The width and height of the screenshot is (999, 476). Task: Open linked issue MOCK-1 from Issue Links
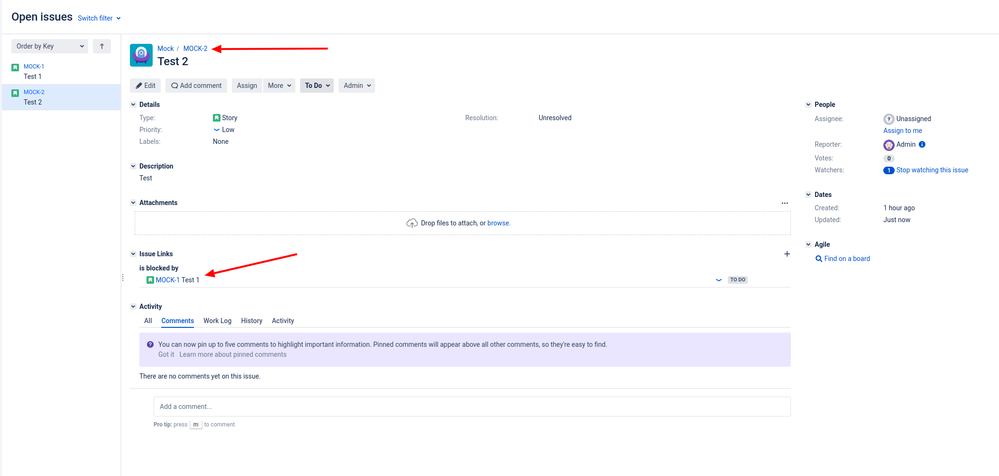coord(168,280)
